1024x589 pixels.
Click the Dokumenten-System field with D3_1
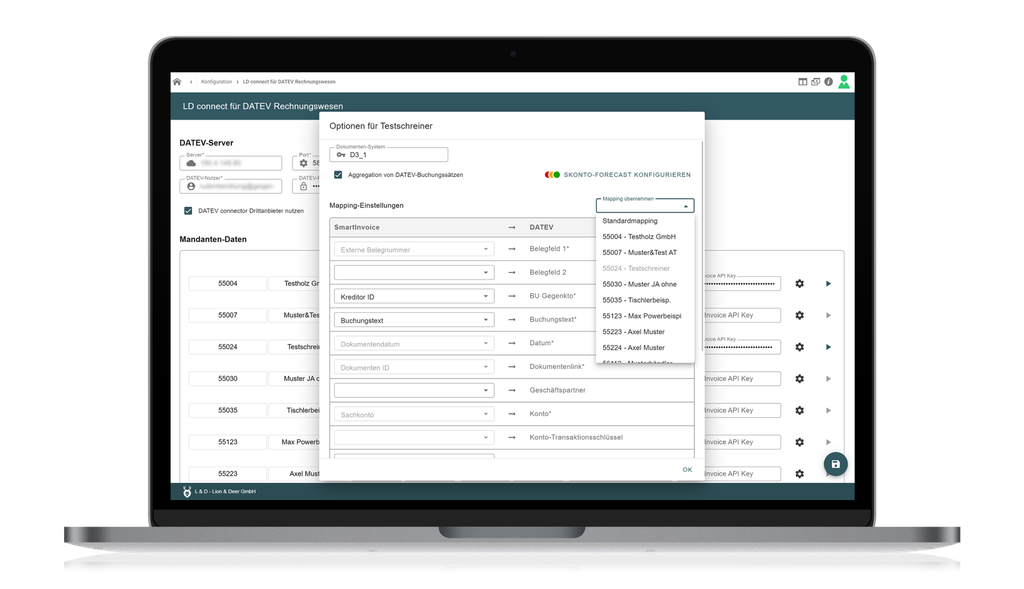coord(389,155)
